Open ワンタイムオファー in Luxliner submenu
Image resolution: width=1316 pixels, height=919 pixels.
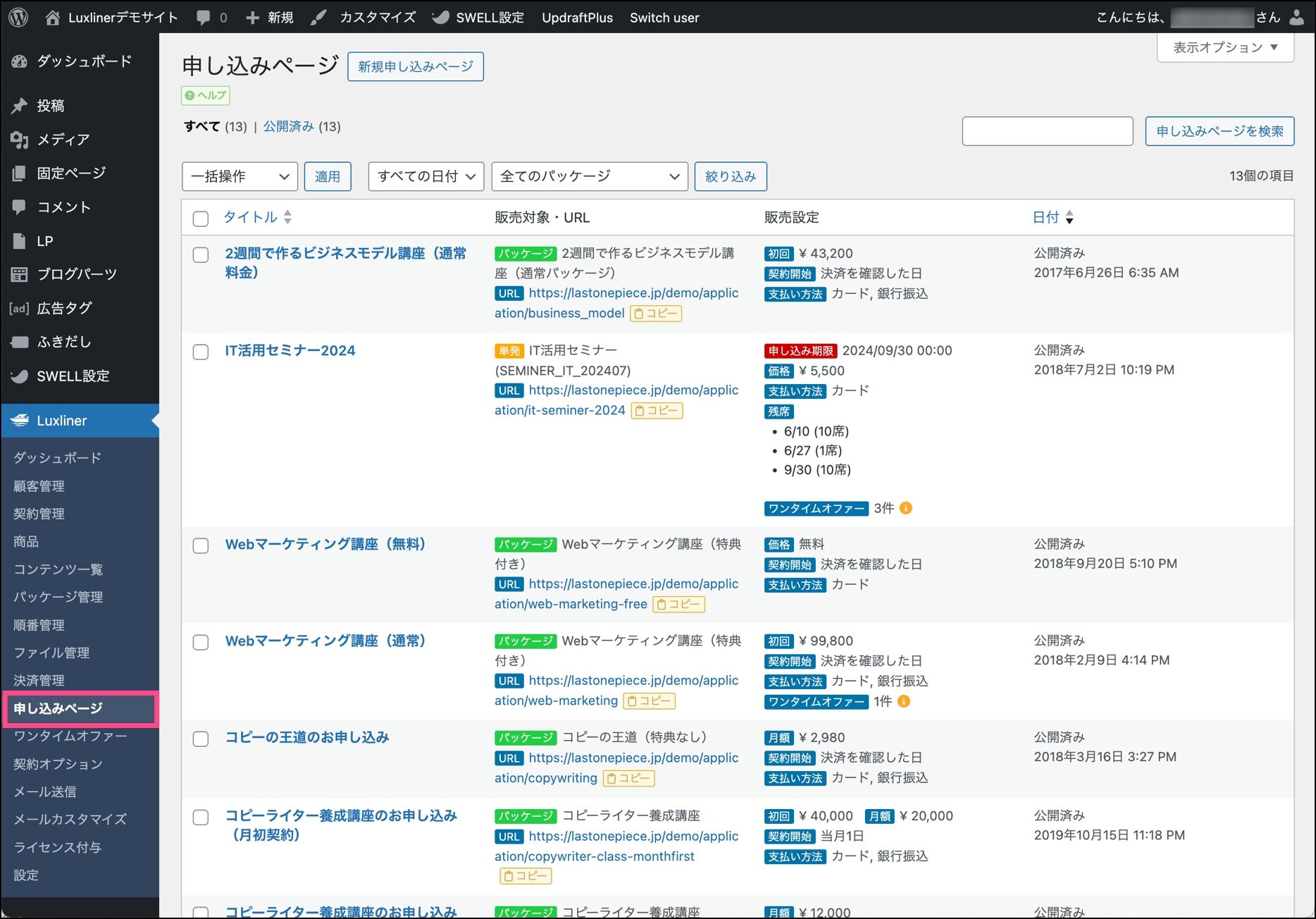click(x=70, y=736)
